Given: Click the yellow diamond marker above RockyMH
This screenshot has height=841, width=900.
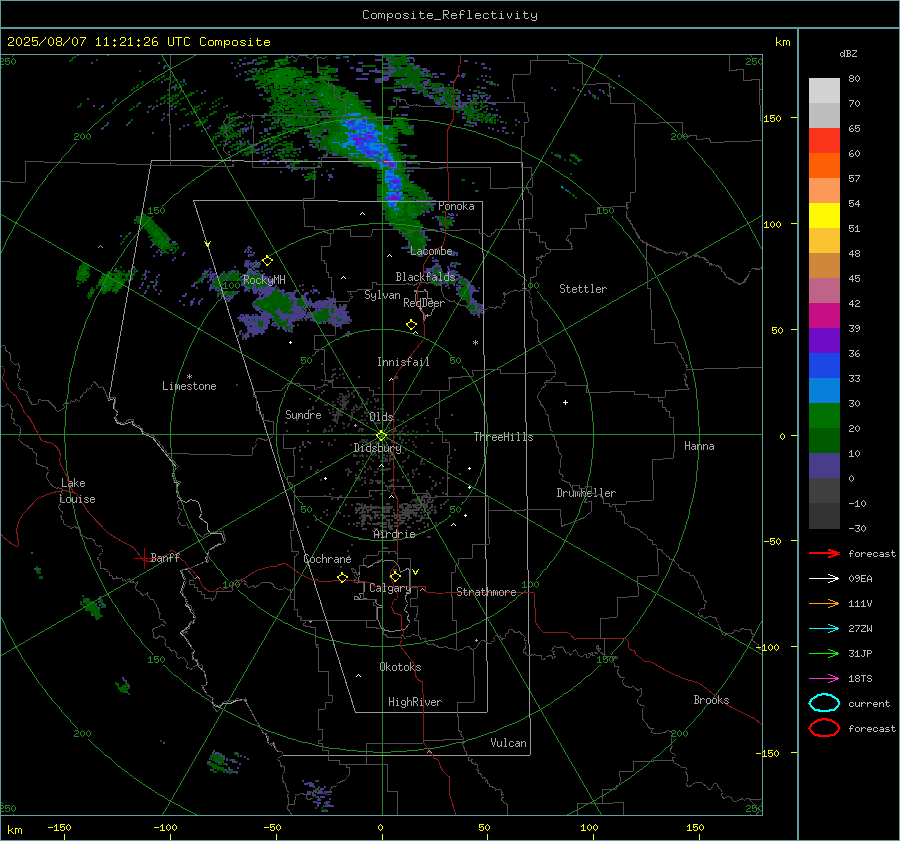Looking at the screenshot, I should click(267, 261).
